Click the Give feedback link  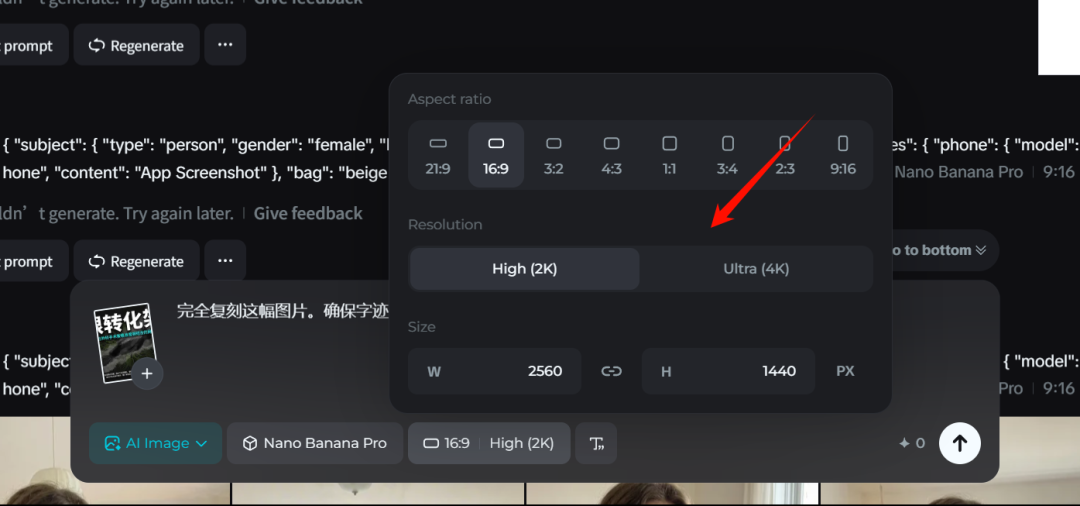tap(308, 213)
